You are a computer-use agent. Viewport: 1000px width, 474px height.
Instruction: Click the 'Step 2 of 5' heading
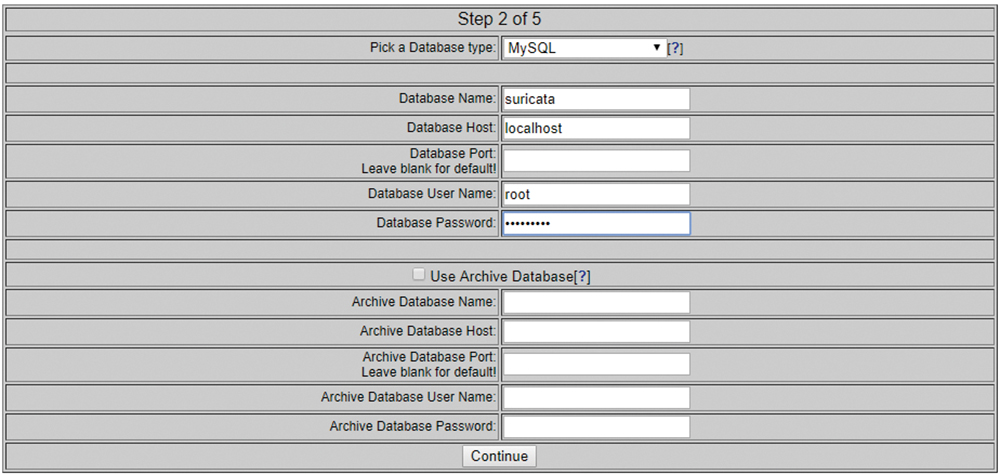coord(499,19)
